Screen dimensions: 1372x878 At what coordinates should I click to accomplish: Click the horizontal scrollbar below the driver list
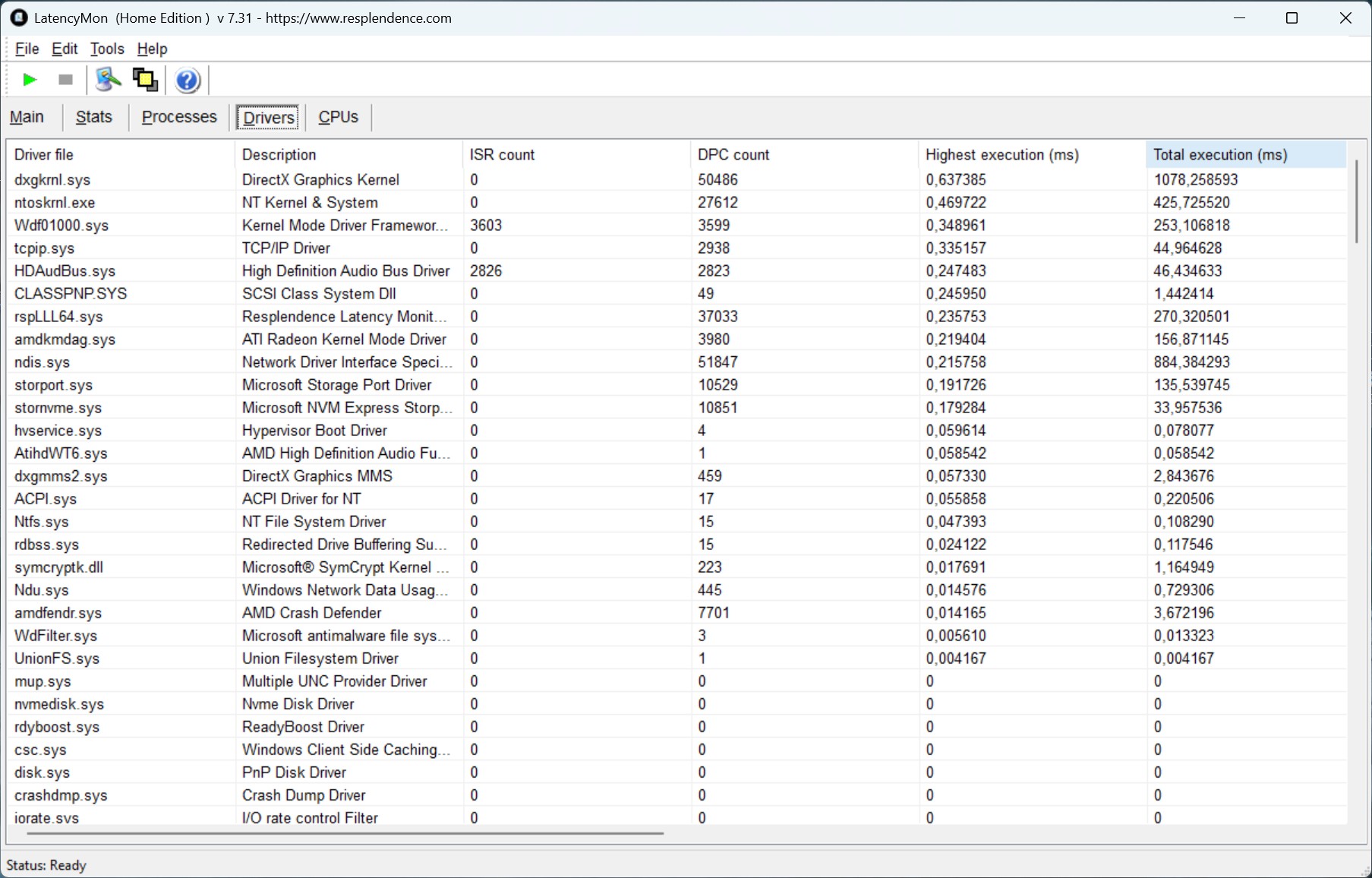(345, 833)
